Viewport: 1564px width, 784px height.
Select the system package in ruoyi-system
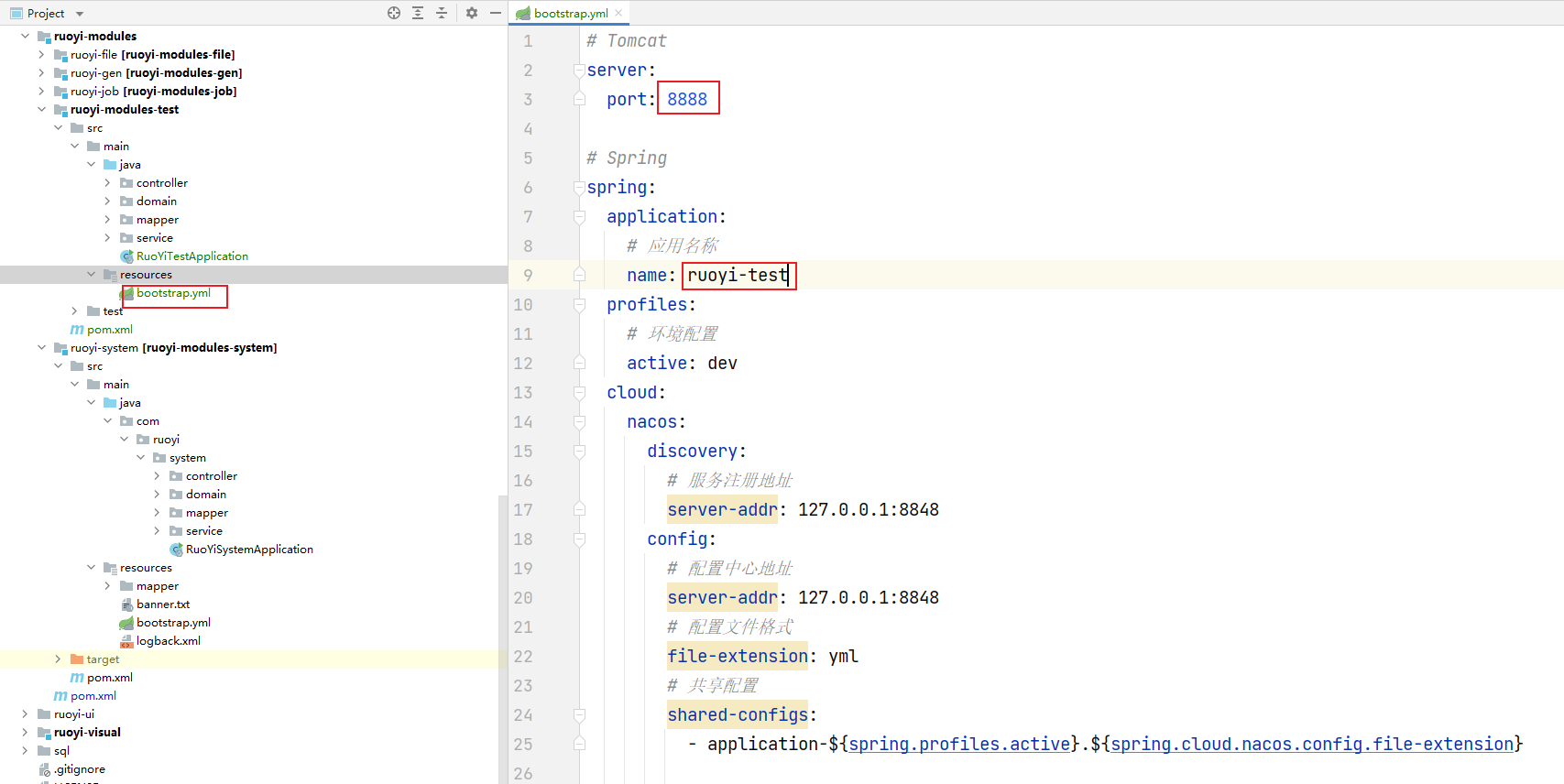[x=187, y=458]
